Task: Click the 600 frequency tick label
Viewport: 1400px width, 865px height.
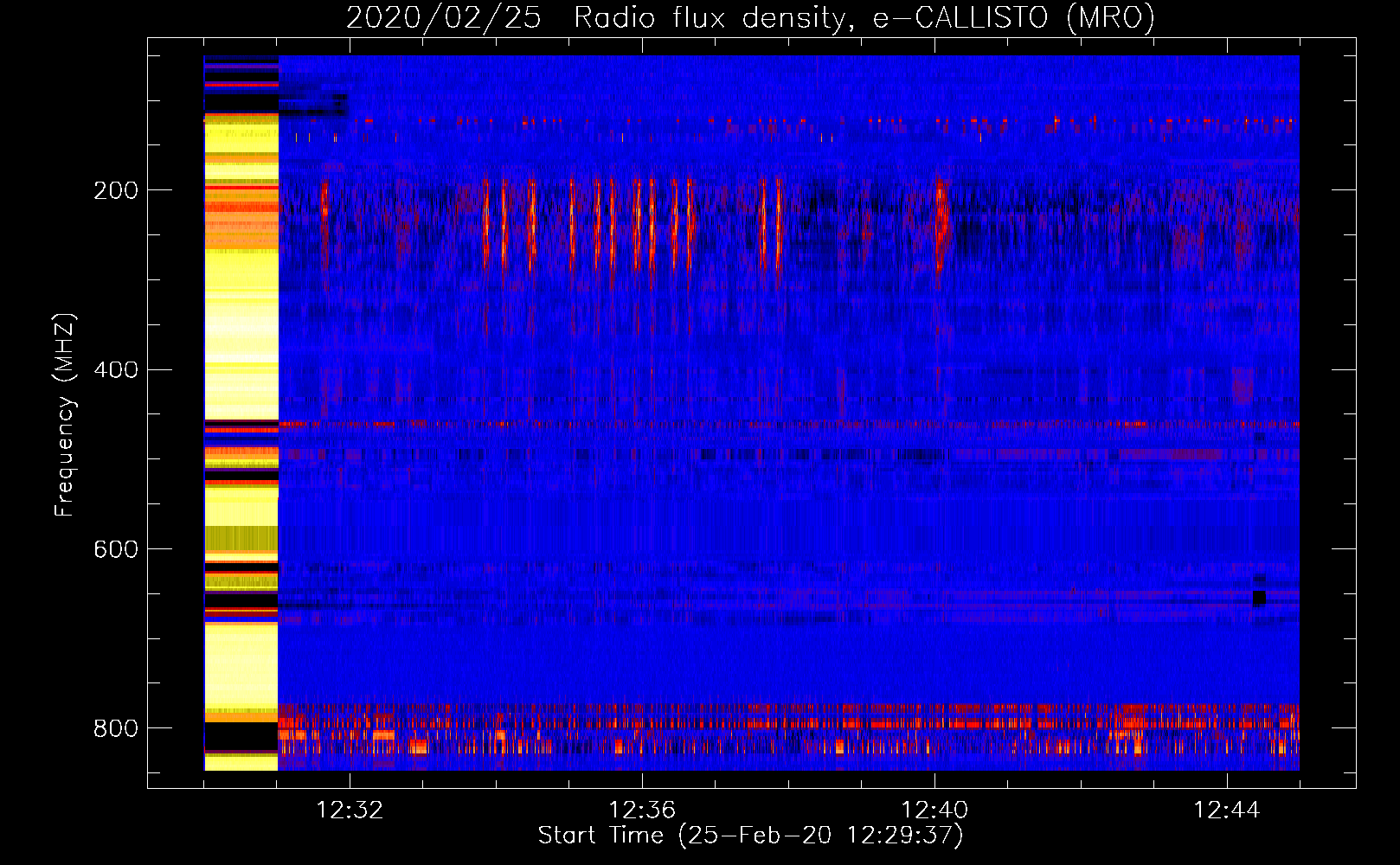Action: click(116, 550)
